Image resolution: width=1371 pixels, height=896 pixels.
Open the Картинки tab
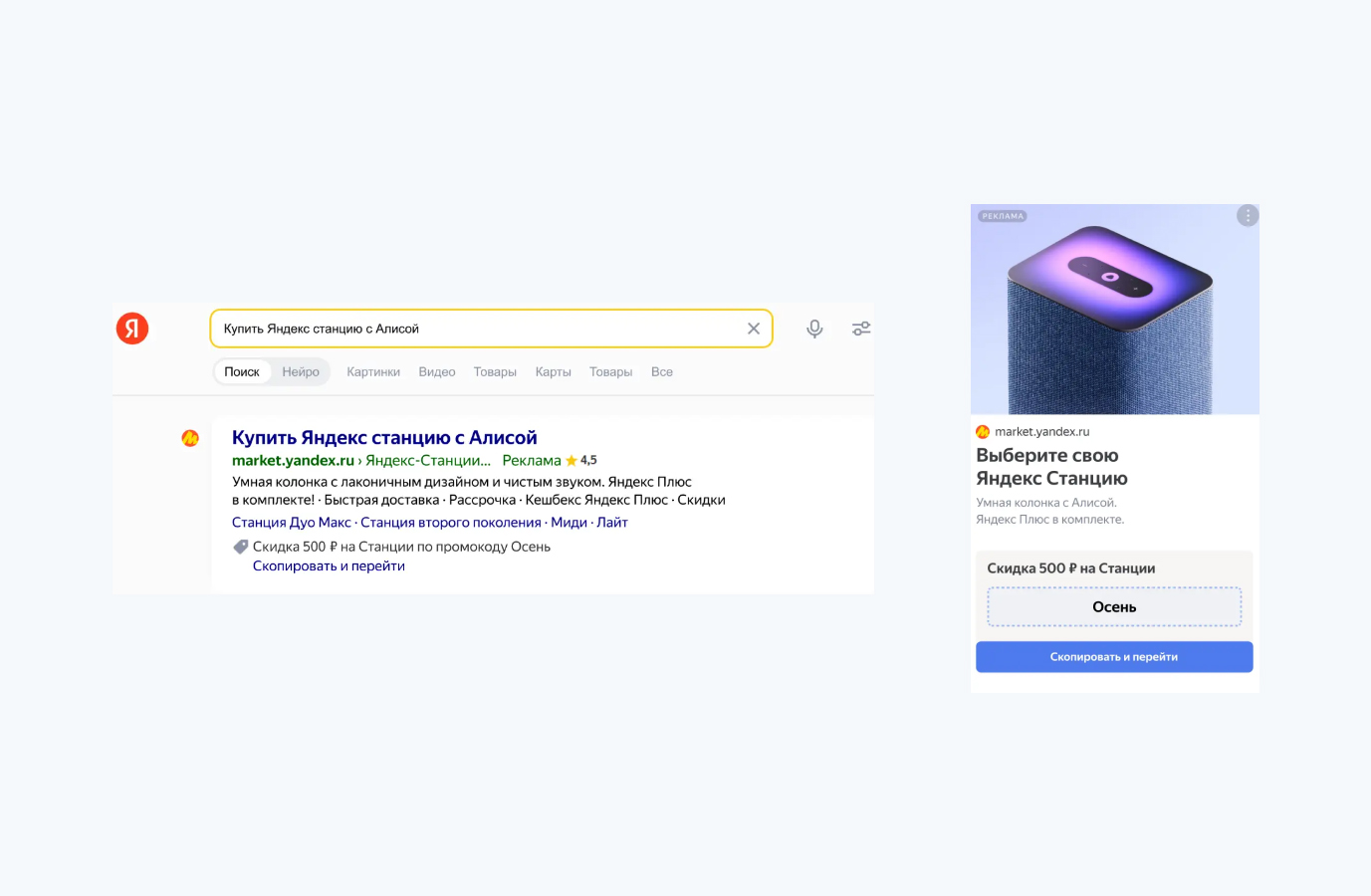coord(373,372)
